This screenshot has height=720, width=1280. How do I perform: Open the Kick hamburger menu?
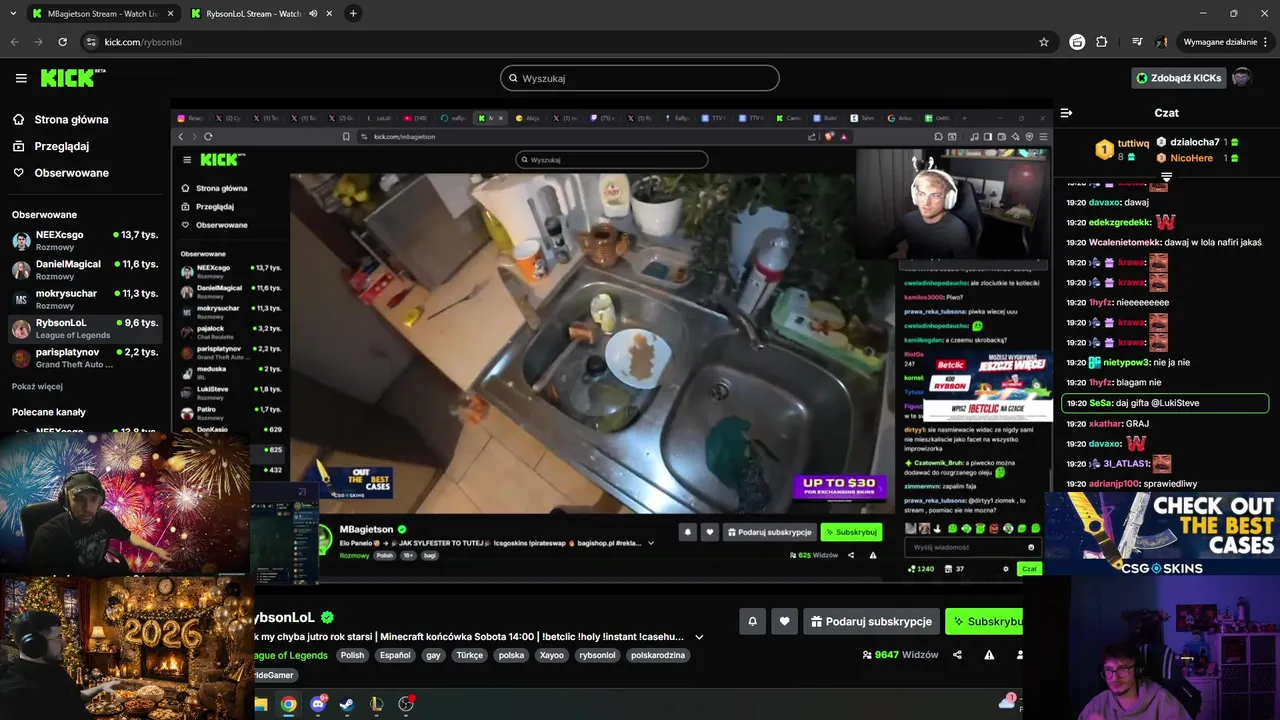click(21, 78)
